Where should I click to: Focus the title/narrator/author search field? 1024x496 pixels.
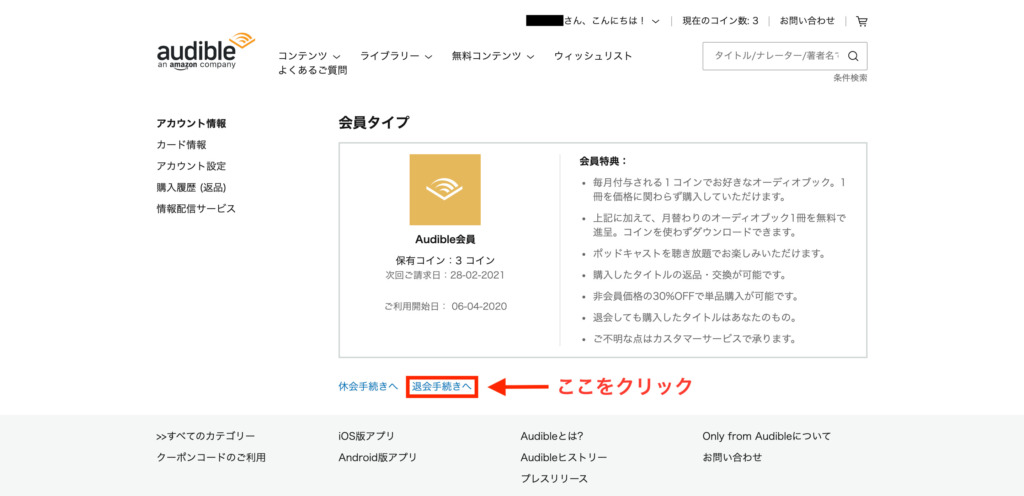pos(774,56)
